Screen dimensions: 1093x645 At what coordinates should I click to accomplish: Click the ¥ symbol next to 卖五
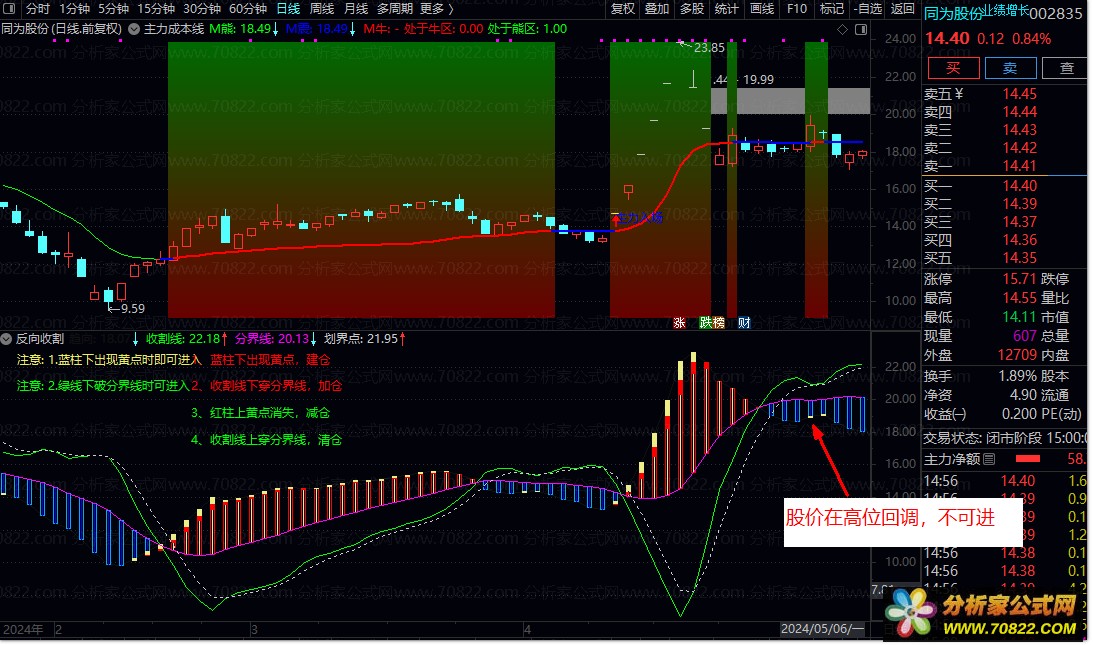coord(959,93)
